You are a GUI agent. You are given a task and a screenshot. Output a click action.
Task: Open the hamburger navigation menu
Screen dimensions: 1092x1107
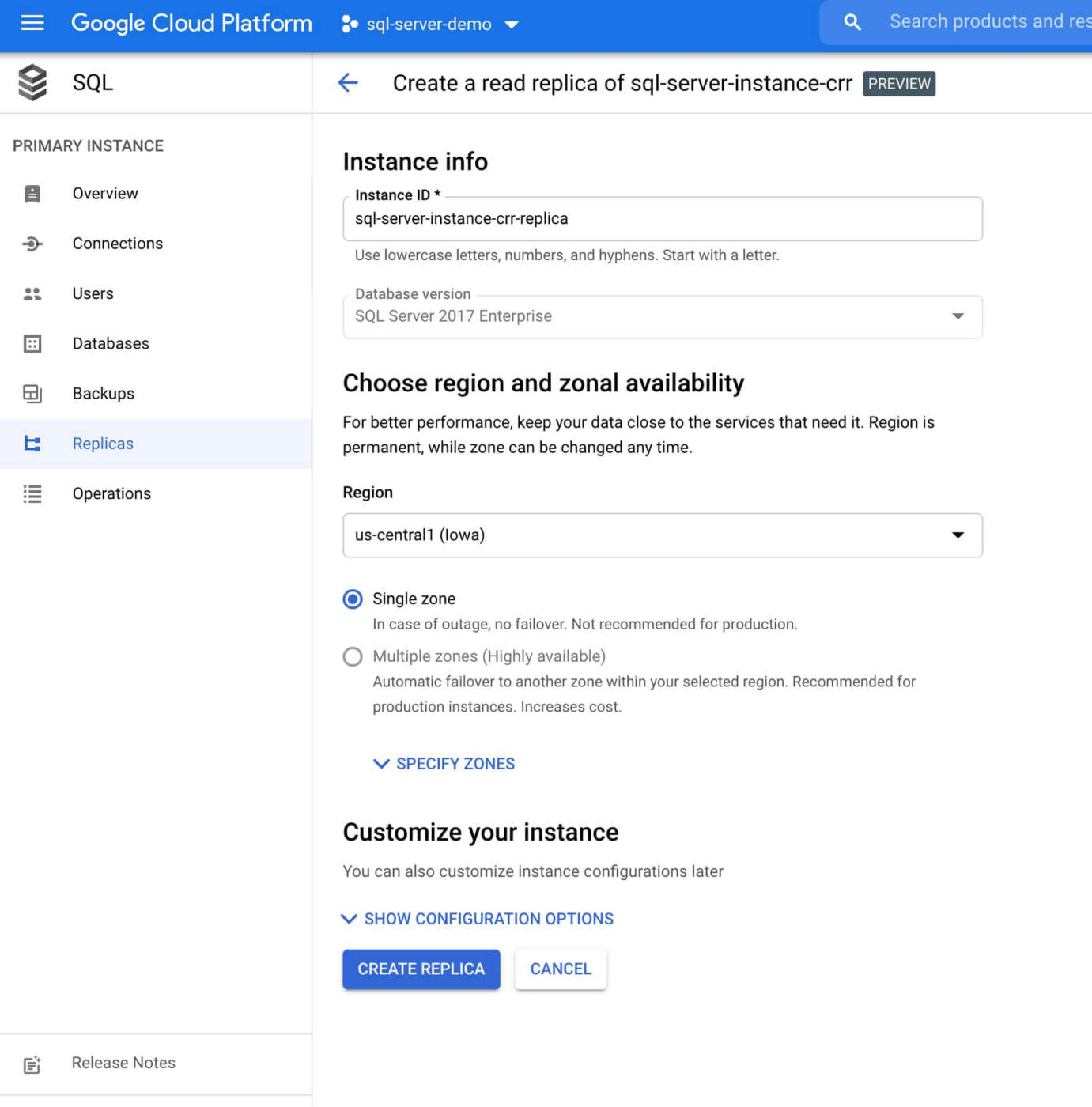pos(32,23)
